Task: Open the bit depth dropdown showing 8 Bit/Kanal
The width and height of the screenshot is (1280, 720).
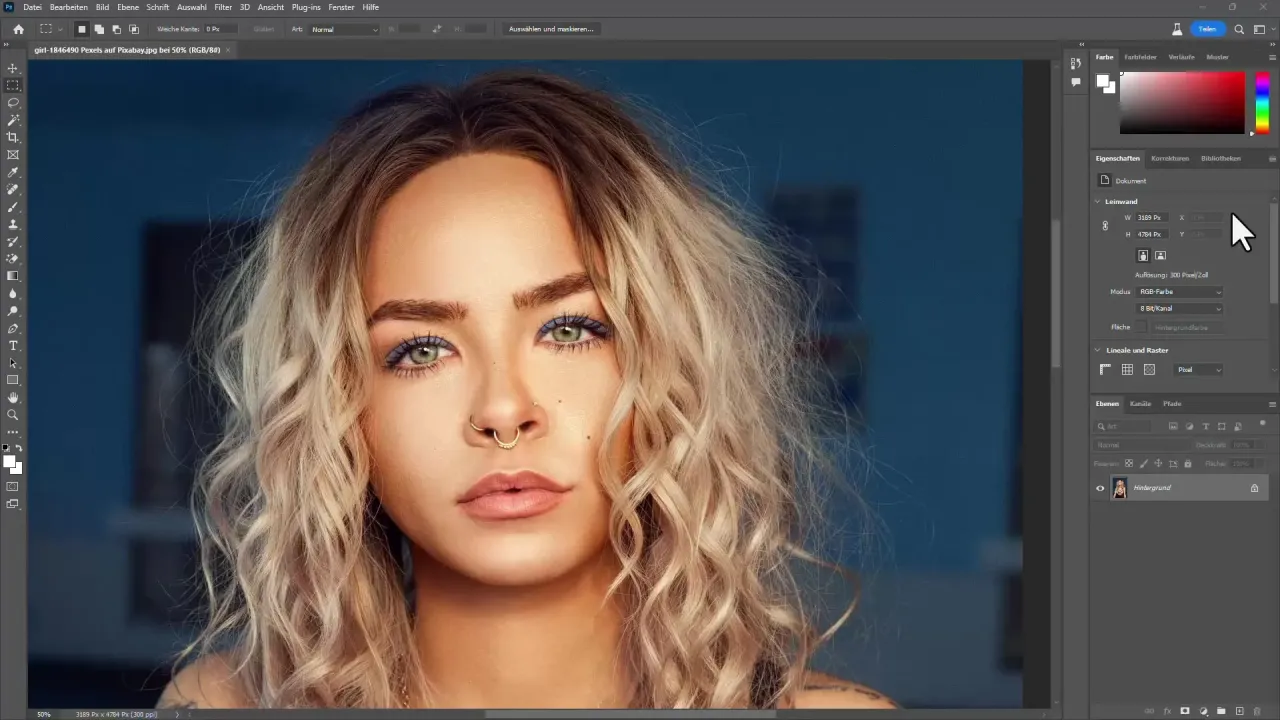Action: [x=1180, y=308]
